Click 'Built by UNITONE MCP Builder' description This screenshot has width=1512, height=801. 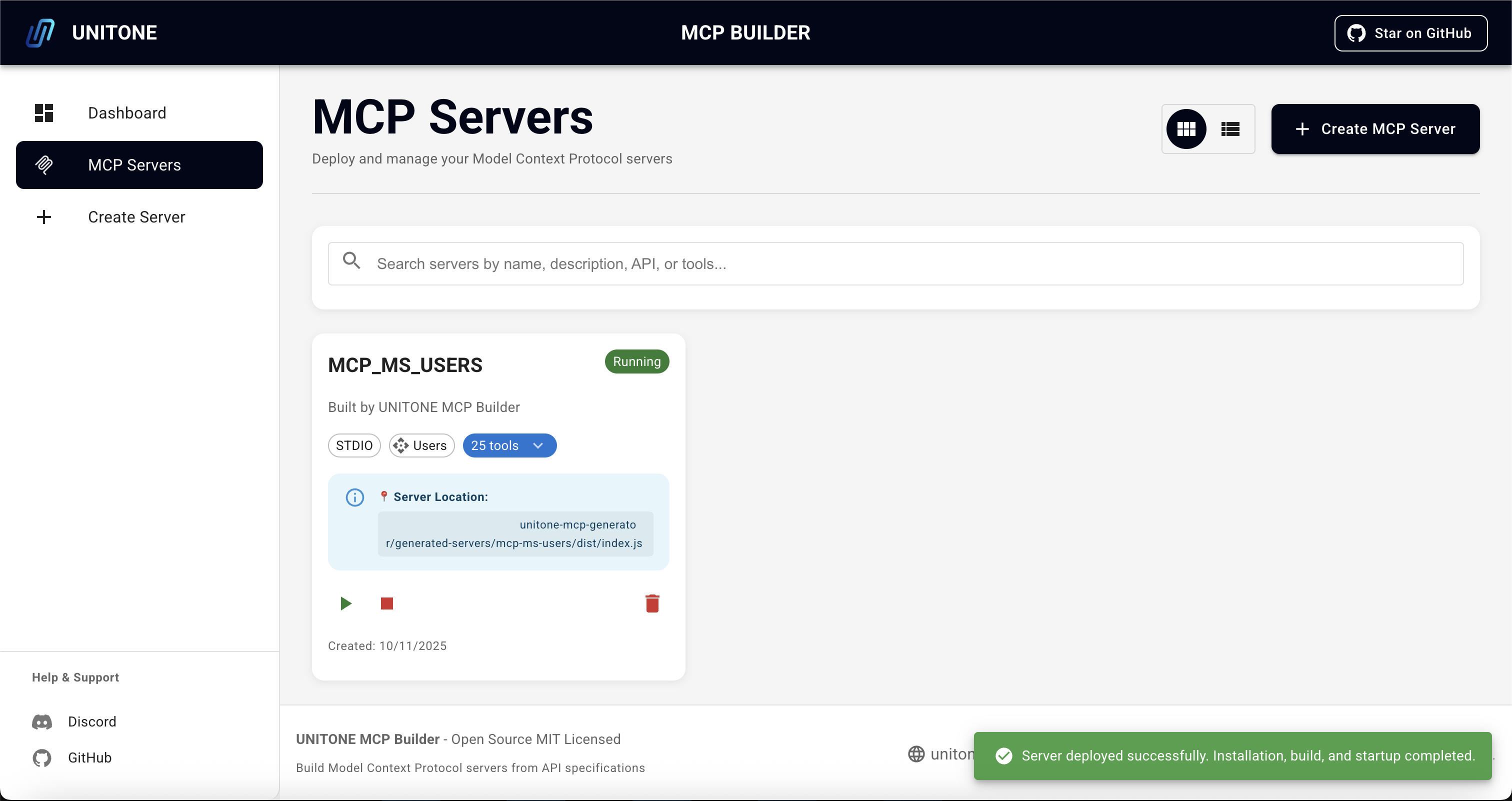[424, 407]
